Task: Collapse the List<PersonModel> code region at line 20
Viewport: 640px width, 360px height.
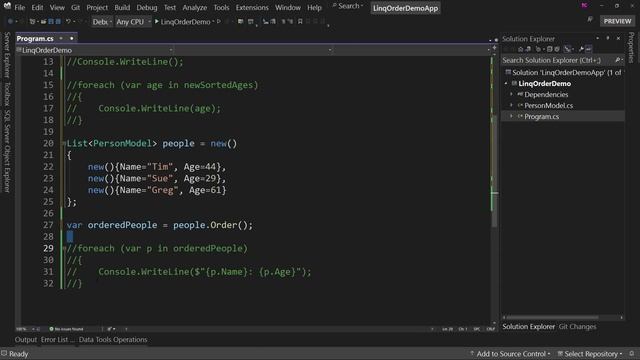Action: pyautogui.click(x=64, y=144)
